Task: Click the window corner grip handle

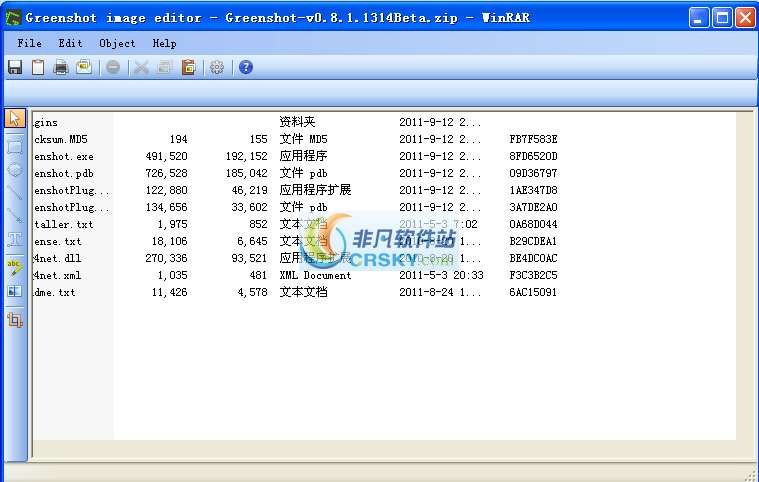Action: pyautogui.click(x=750, y=475)
